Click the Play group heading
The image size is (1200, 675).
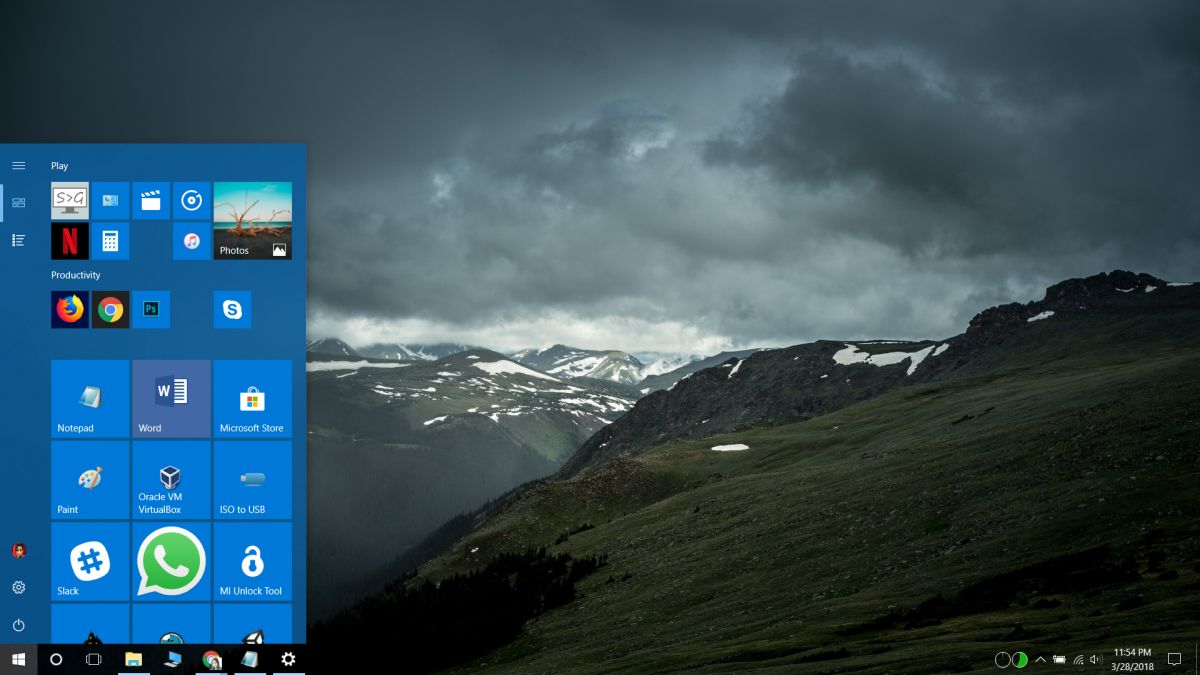[60, 166]
